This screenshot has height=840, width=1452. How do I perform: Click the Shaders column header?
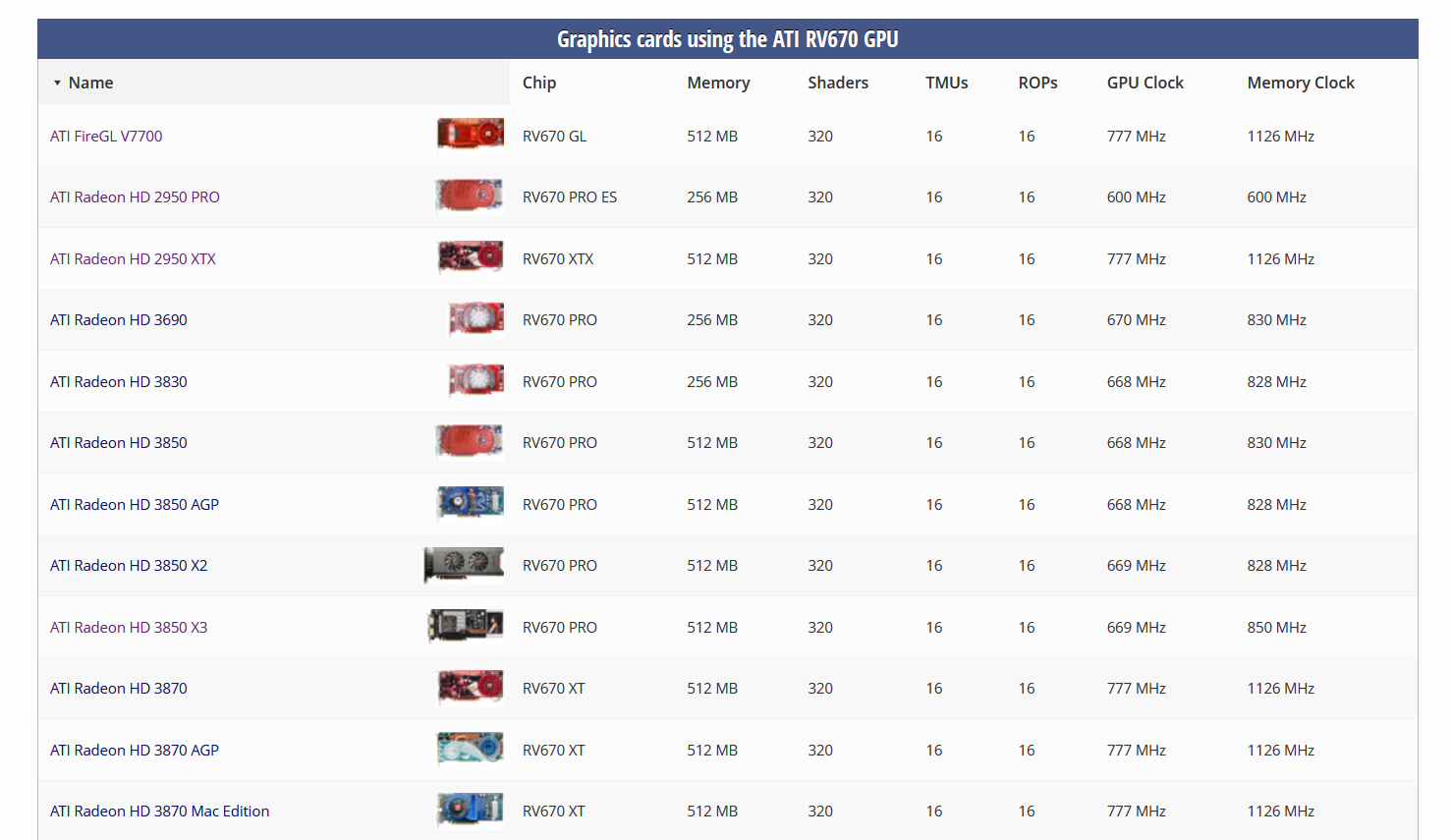(x=838, y=83)
